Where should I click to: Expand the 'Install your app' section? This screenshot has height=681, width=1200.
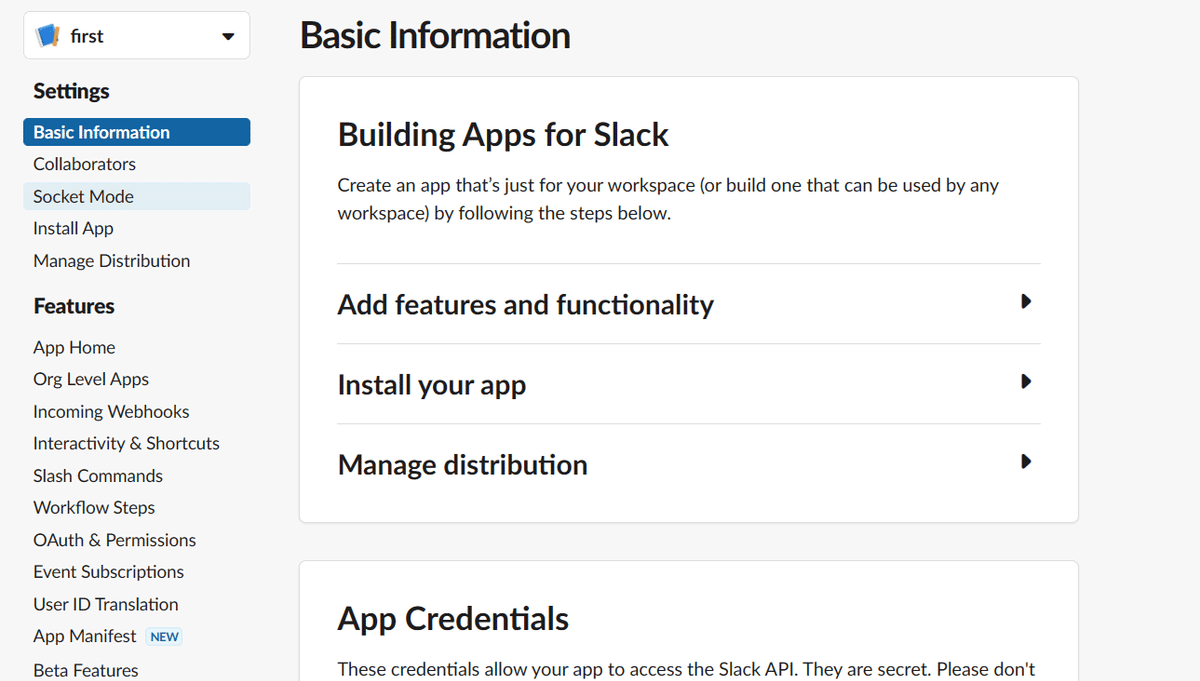689,384
